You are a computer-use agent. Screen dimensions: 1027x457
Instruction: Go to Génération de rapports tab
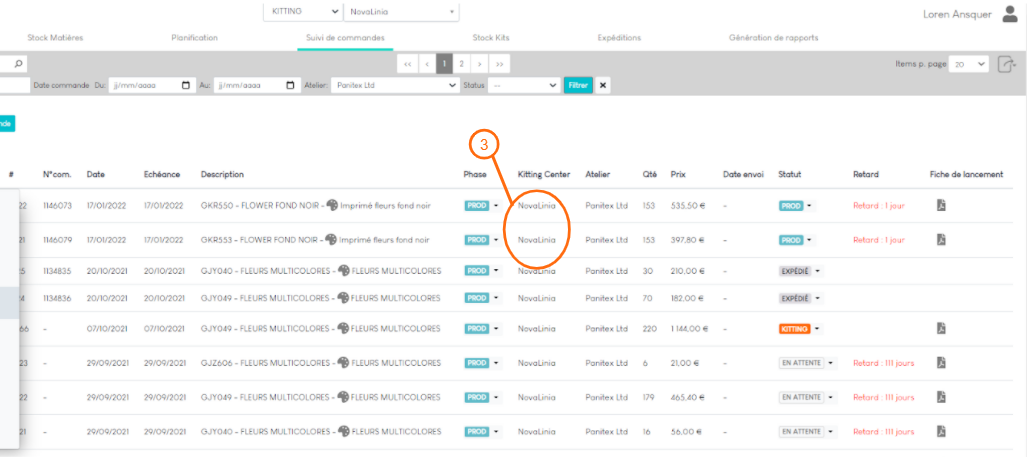click(773, 38)
